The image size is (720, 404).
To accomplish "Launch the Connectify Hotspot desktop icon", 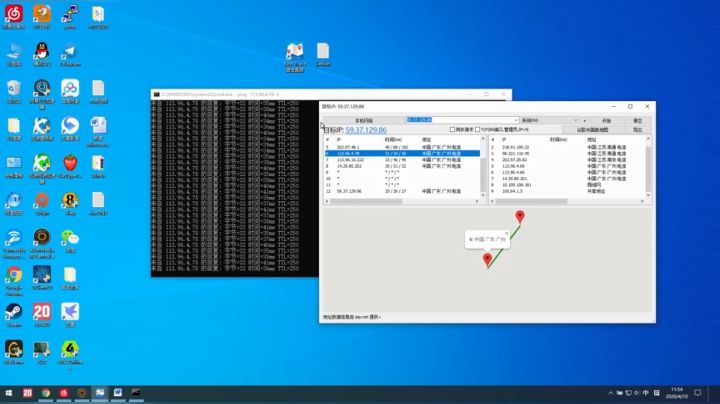I will click(x=14, y=244).
